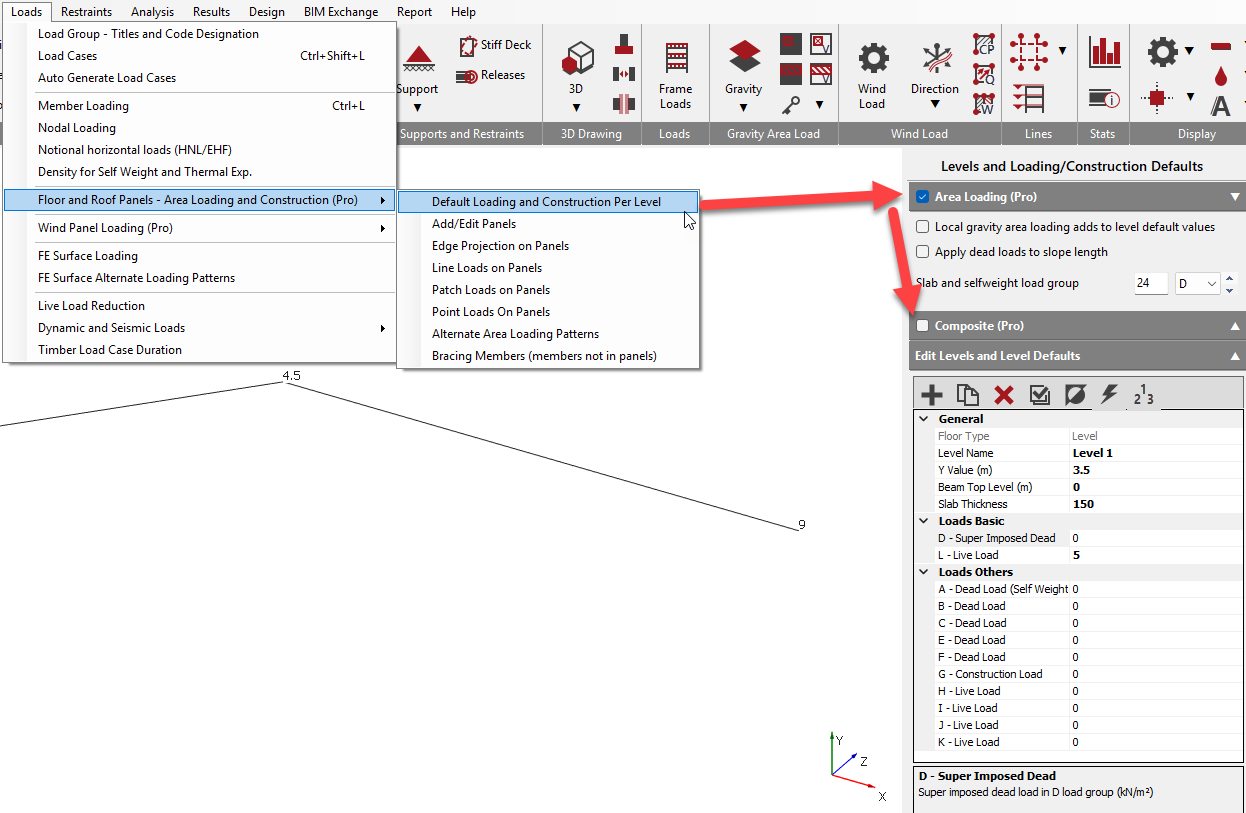
Task: Choose Timber Load Case Duration
Action: pyautogui.click(x=200, y=350)
